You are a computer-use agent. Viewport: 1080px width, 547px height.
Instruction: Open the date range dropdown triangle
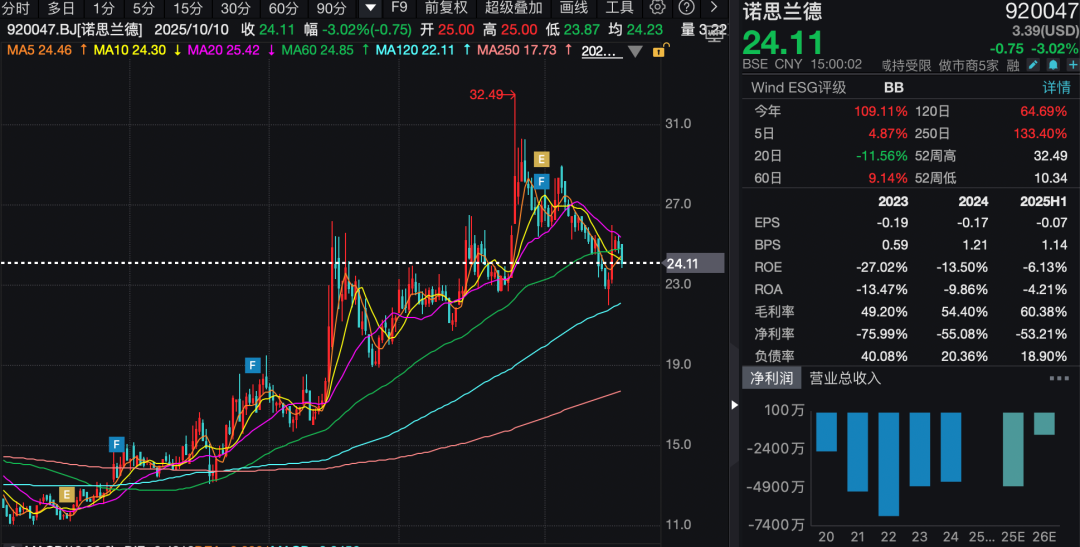click(634, 52)
